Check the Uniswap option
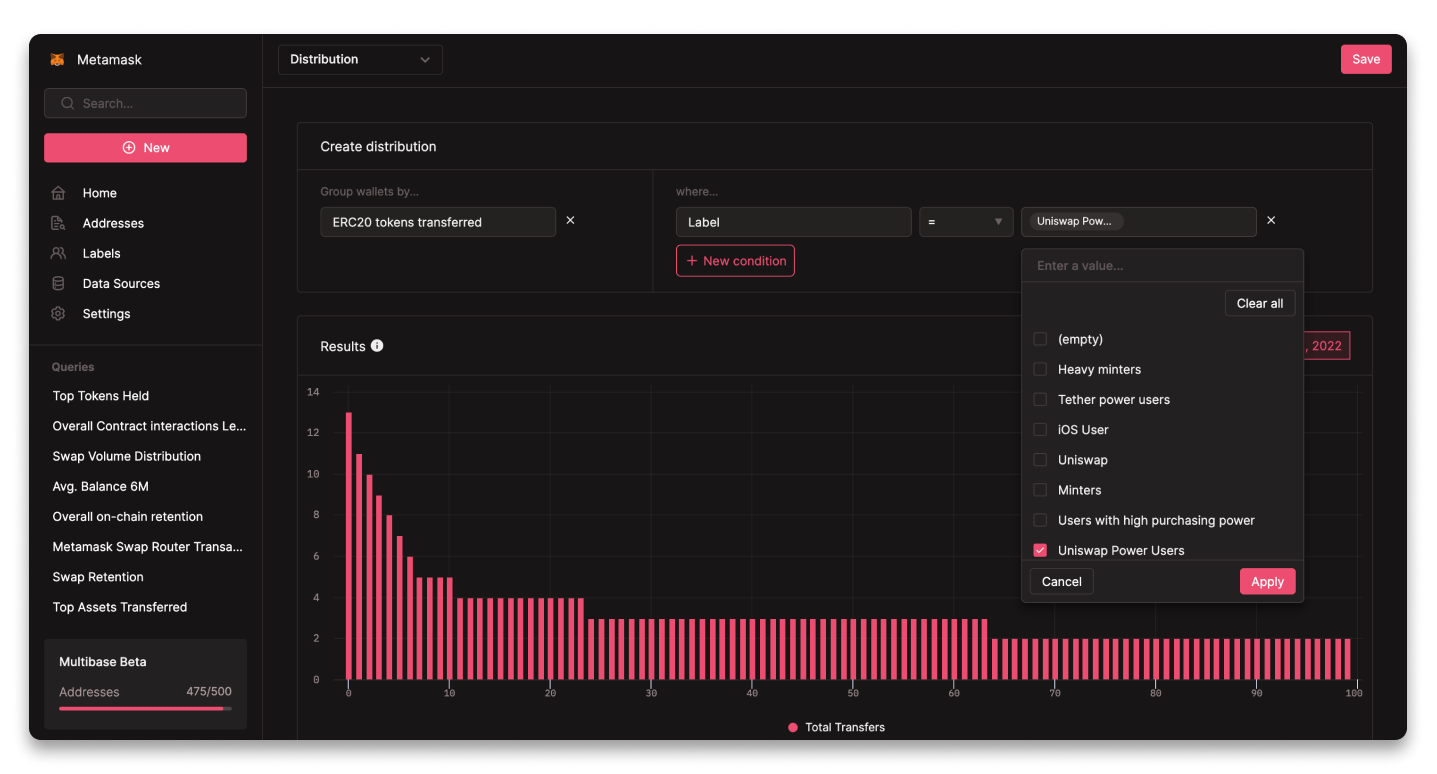Viewport: 1437px width, 774px height. point(1040,460)
